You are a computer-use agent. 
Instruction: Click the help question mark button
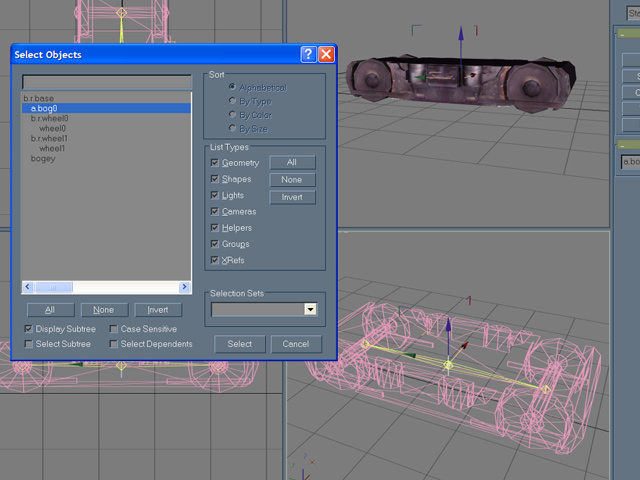[308, 54]
